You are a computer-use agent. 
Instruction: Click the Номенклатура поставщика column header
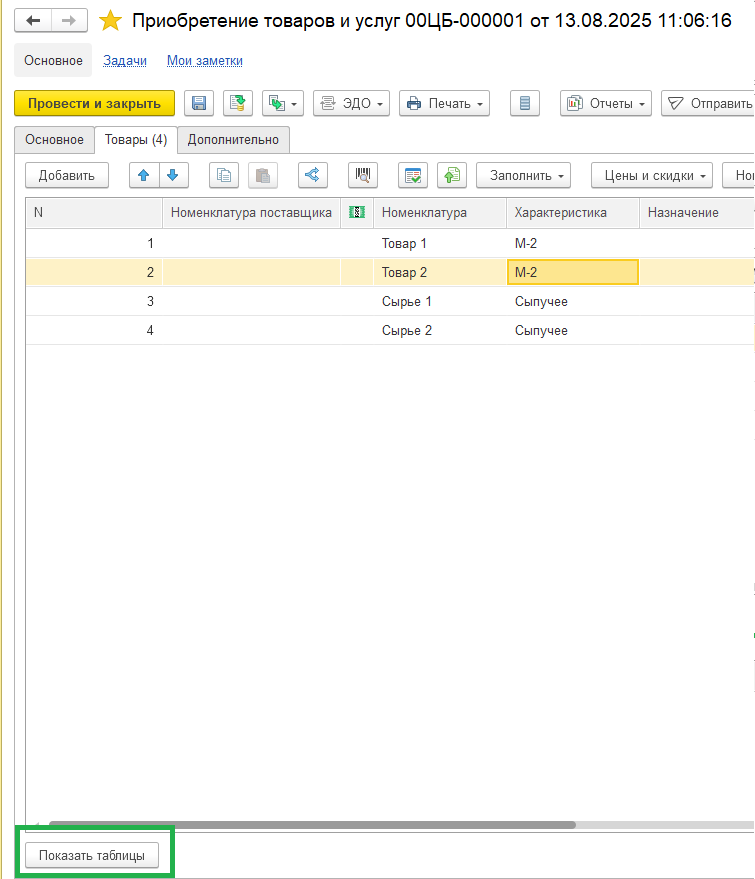click(251, 212)
